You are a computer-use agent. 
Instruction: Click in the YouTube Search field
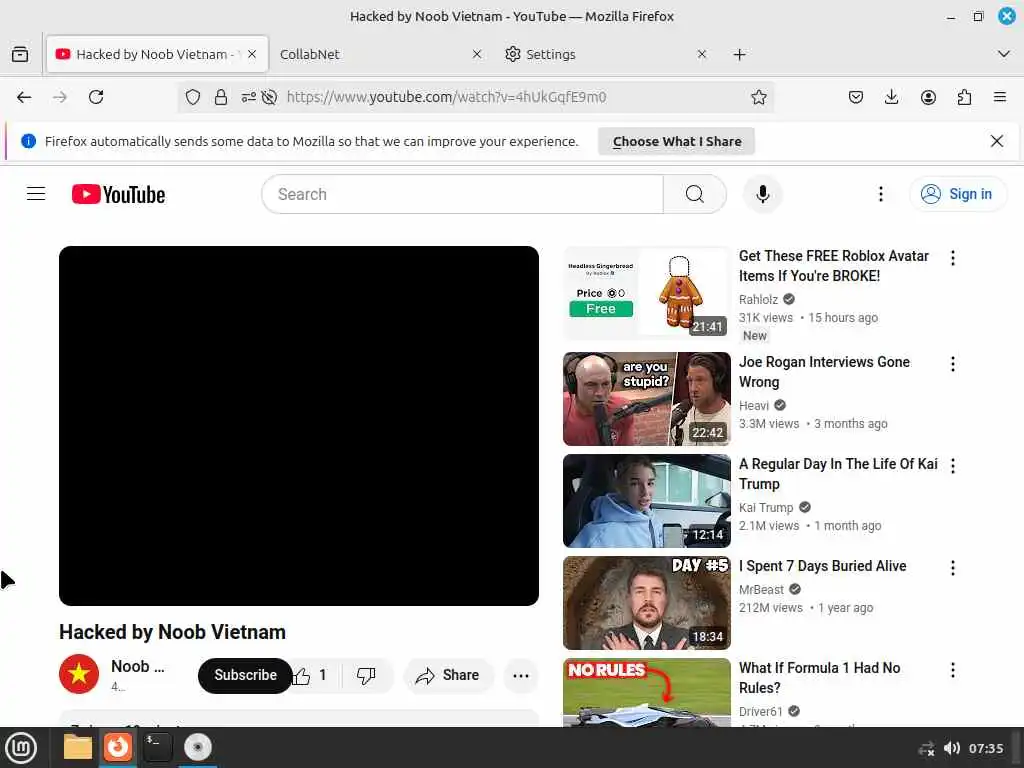pos(462,194)
